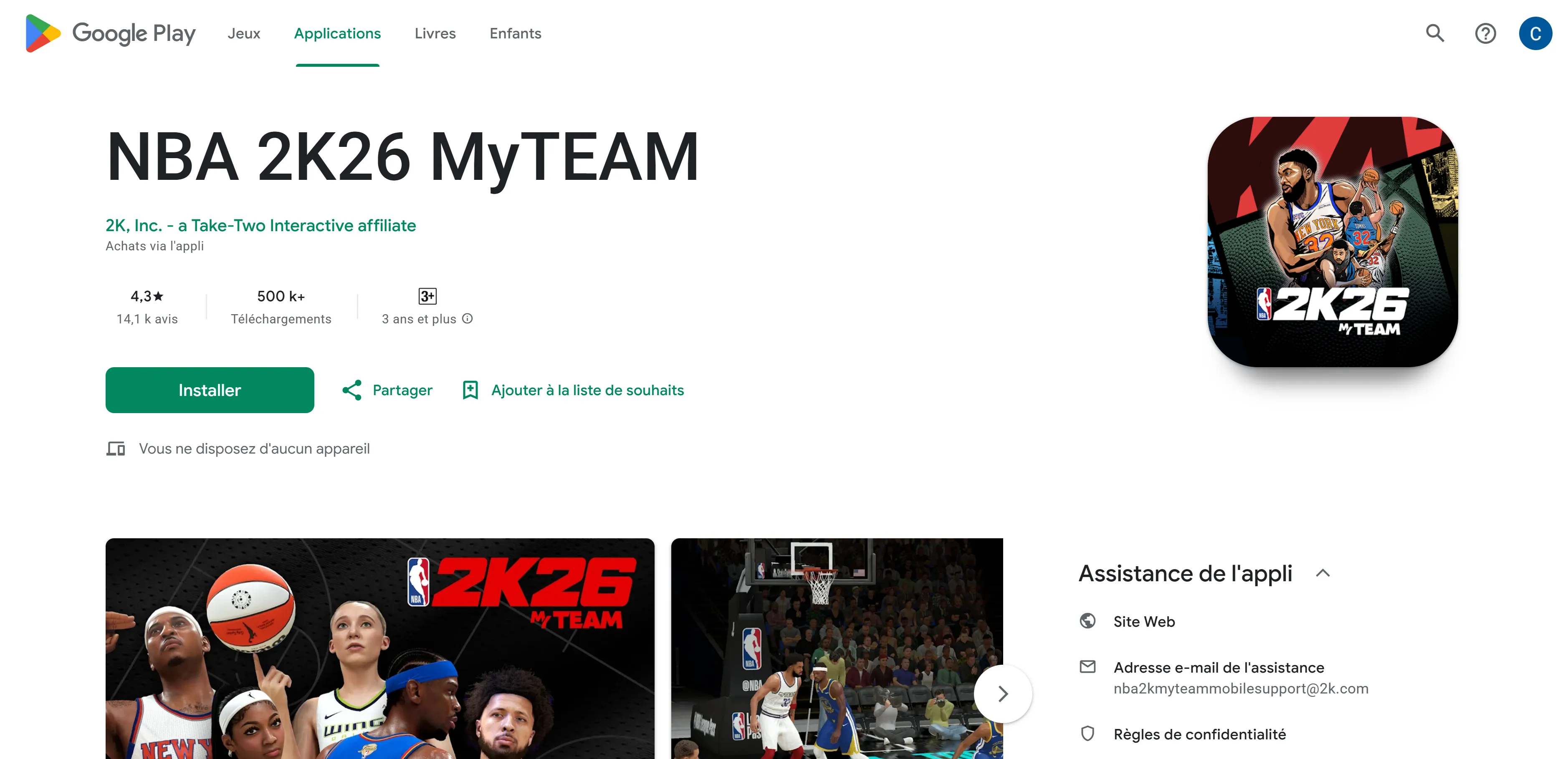The image size is (1568, 759).
Task: Open Règles de confidentialité link
Action: click(1199, 734)
